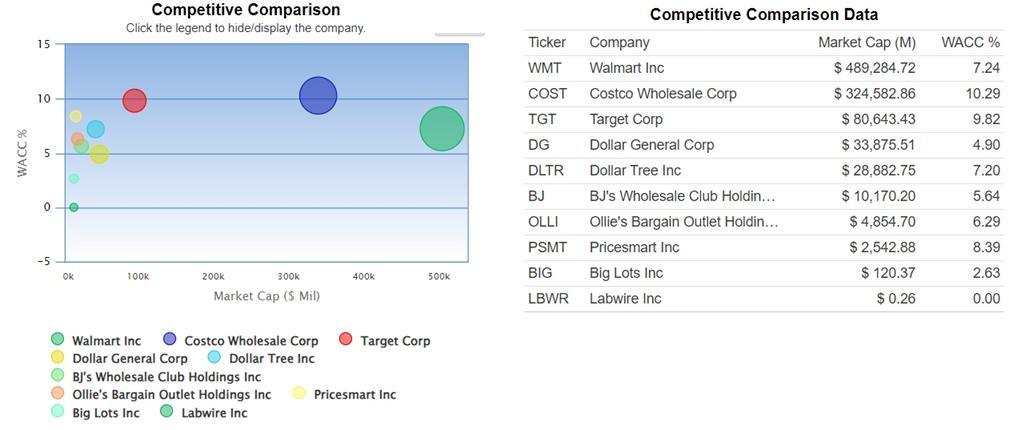Image resolution: width=1009 pixels, height=430 pixels.
Task: Toggle the Pricesmart Inc legend label
Action: 354,395
